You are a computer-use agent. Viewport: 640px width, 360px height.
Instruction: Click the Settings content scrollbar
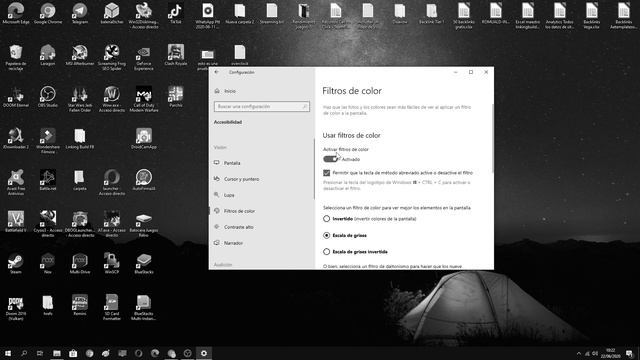pos(492,139)
